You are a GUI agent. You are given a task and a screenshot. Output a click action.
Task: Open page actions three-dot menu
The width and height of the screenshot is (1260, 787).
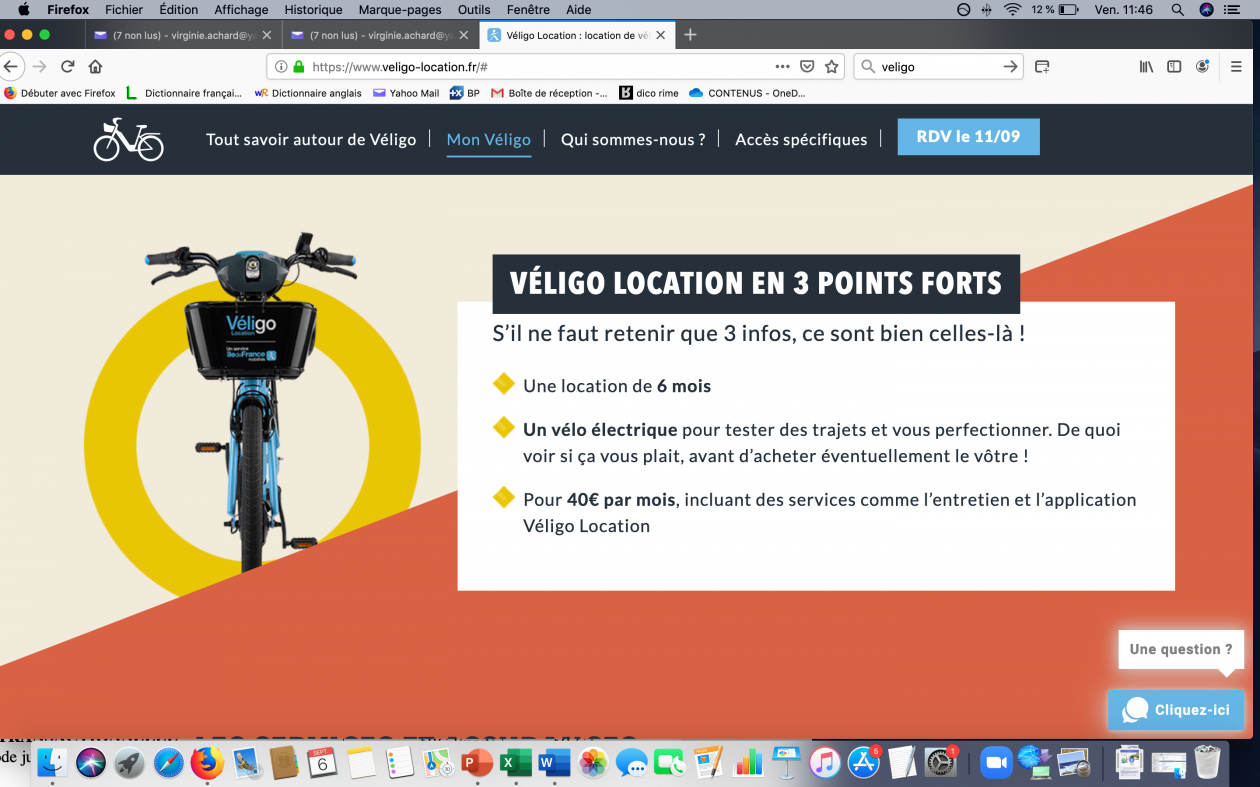click(x=782, y=67)
